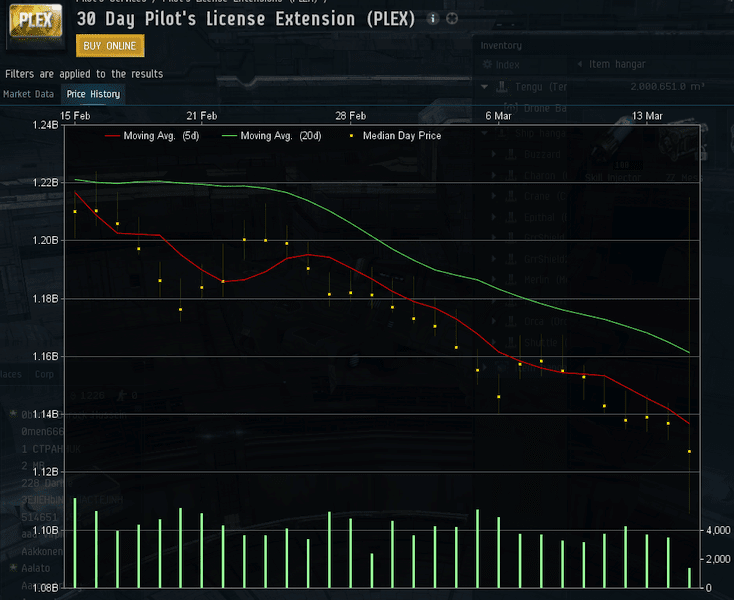Expand Orca in background Inventory ship hangar
Image resolution: width=734 pixels, height=600 pixels.
(x=493, y=322)
